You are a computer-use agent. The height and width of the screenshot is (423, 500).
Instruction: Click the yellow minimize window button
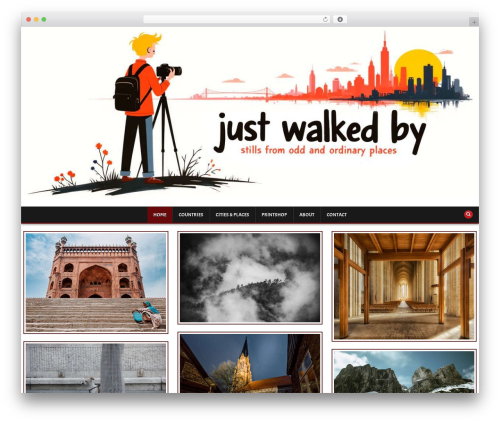[36, 19]
